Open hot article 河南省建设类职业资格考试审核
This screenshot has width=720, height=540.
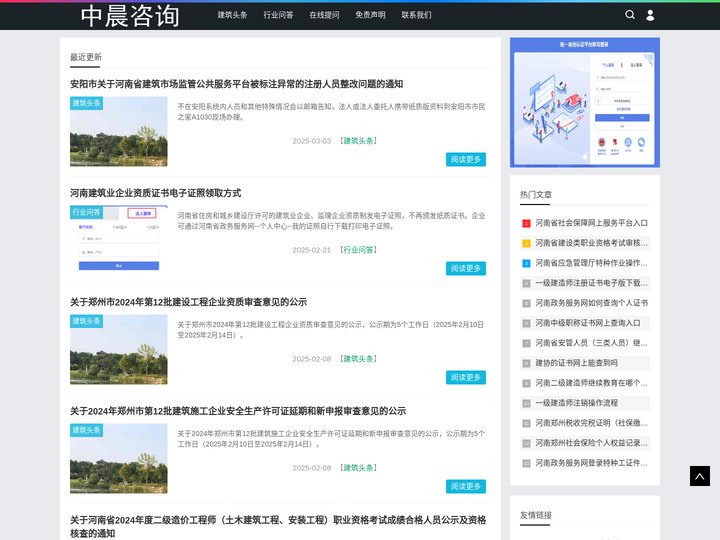591,243
